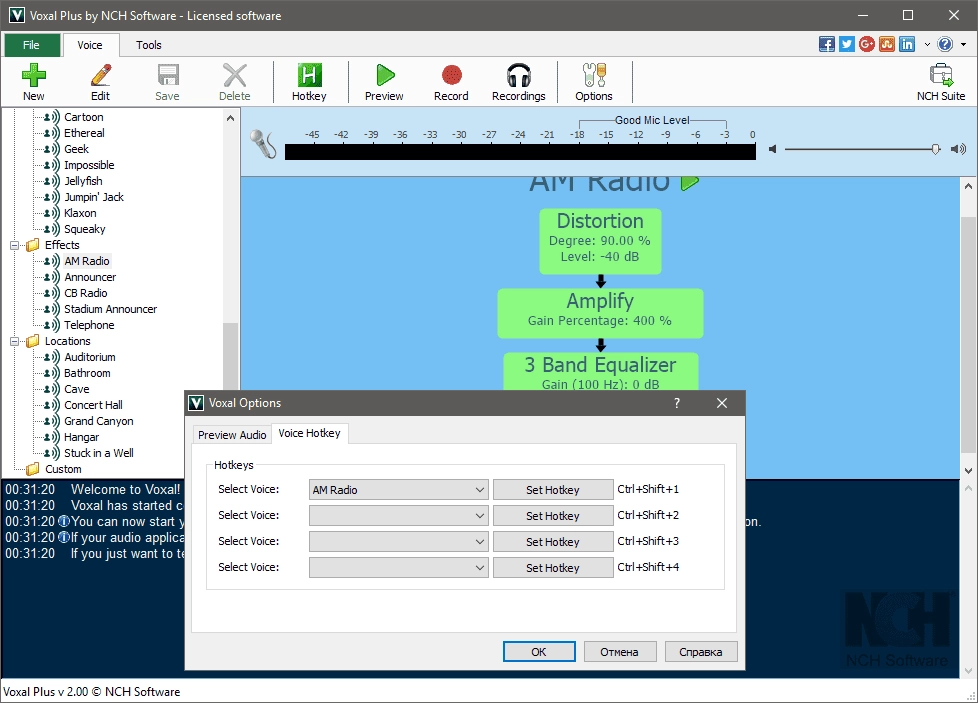
Task: Open the Hotkey toolbar tool
Action: tap(309, 82)
